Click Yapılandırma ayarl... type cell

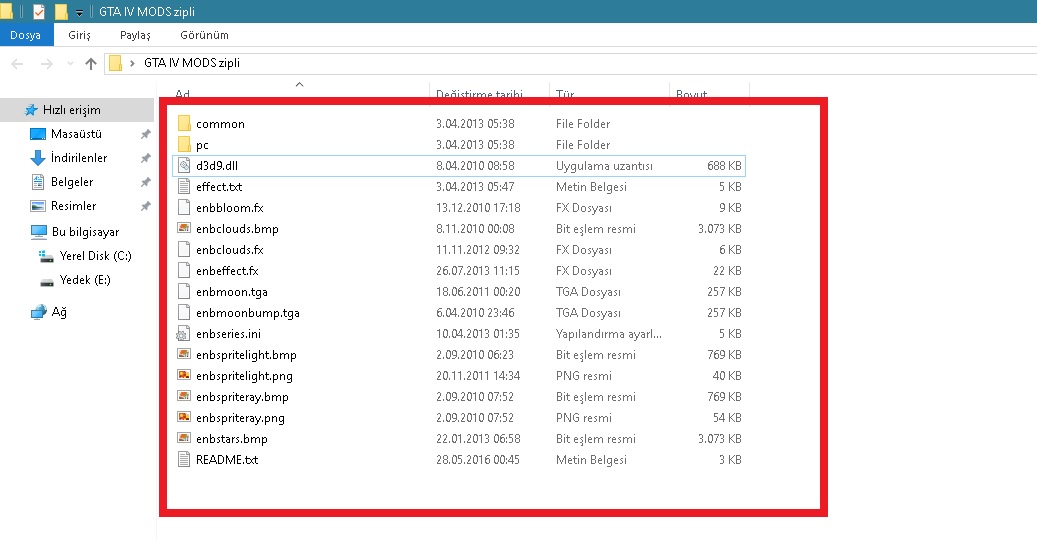[609, 334]
